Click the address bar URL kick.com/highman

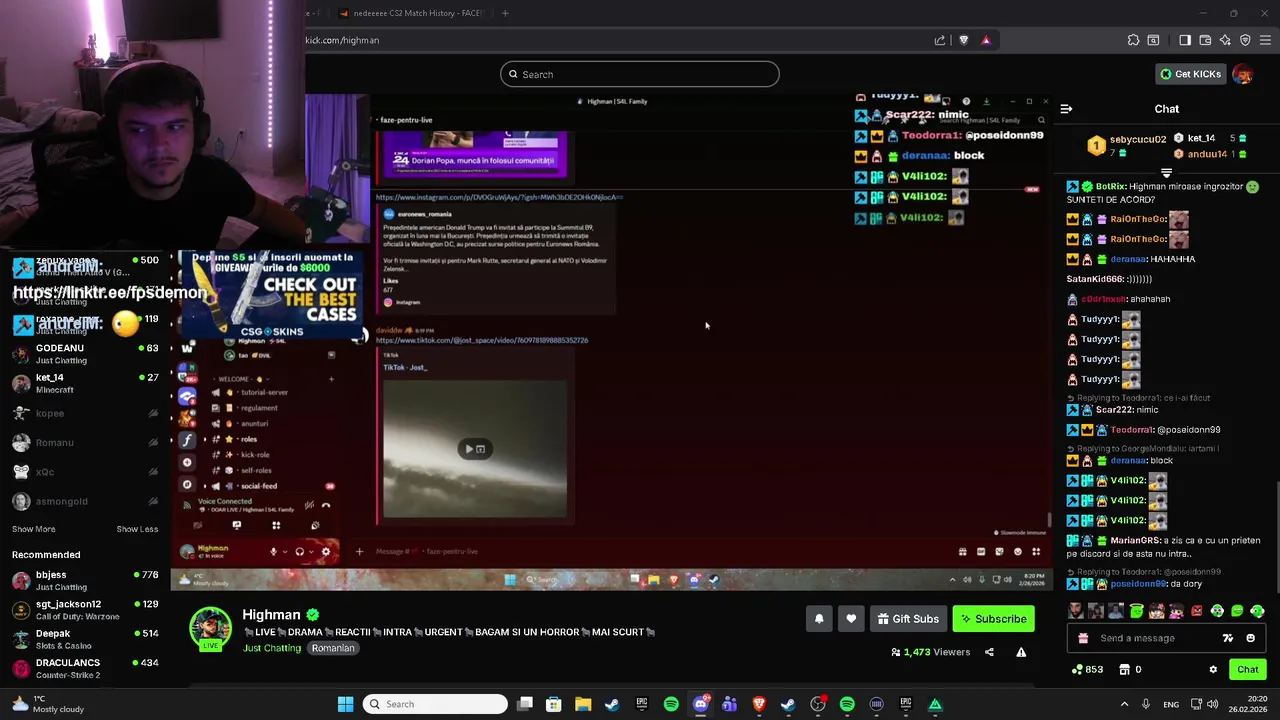click(x=342, y=40)
